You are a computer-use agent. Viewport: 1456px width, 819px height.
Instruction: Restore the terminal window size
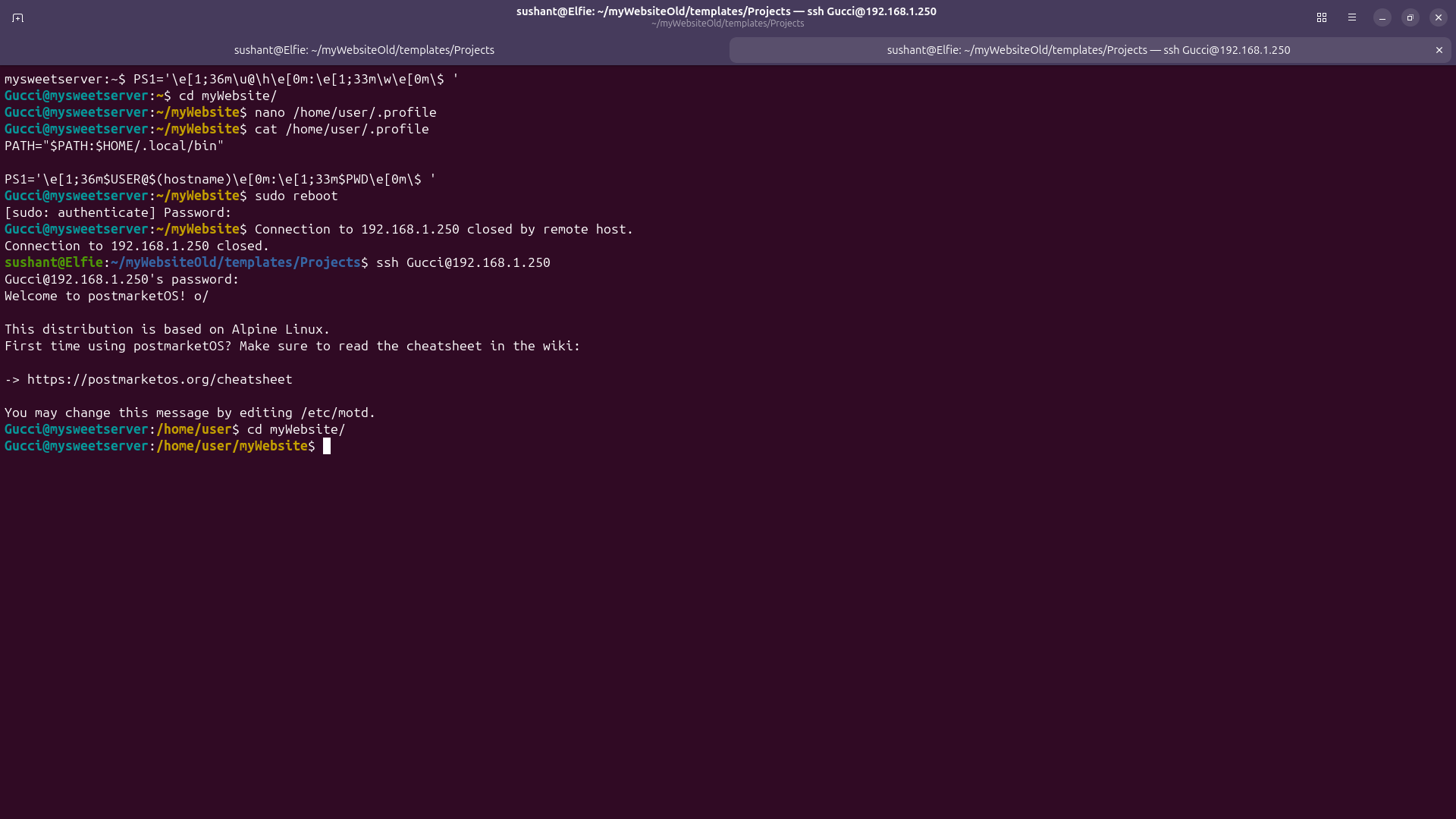(1410, 17)
